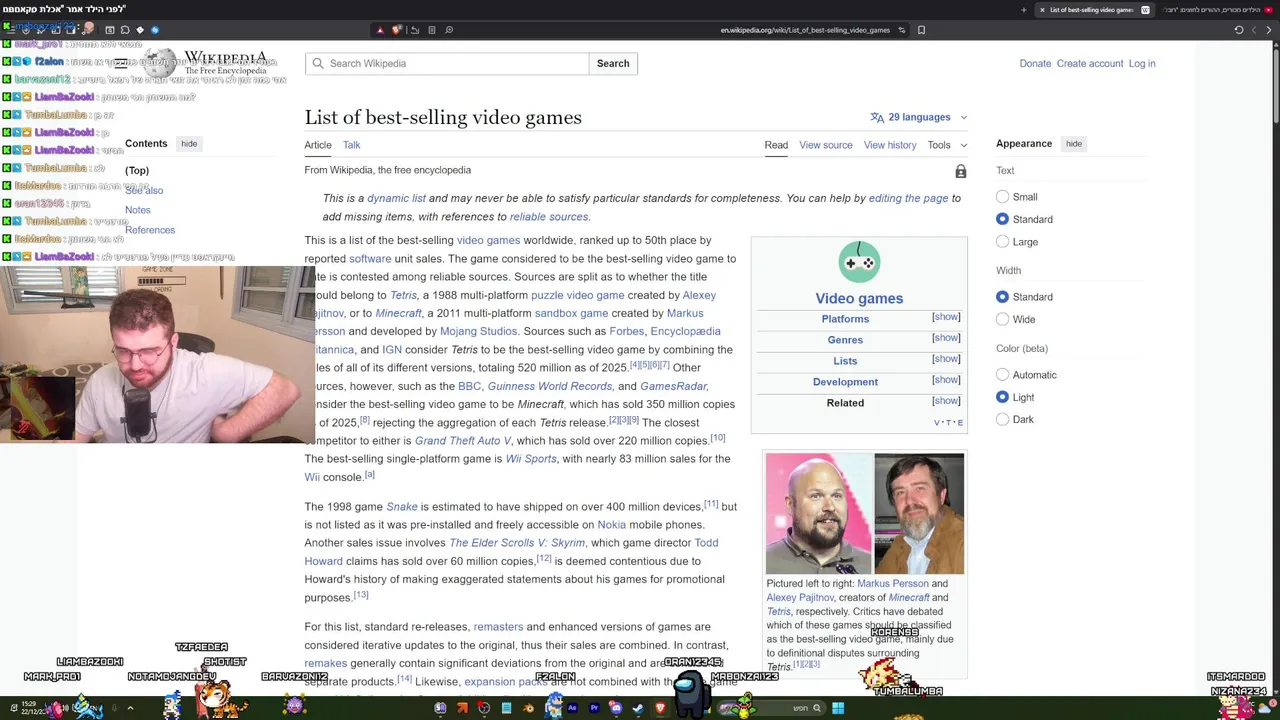
Task: Open the Brave browser icon in taskbar
Action: pos(661,708)
